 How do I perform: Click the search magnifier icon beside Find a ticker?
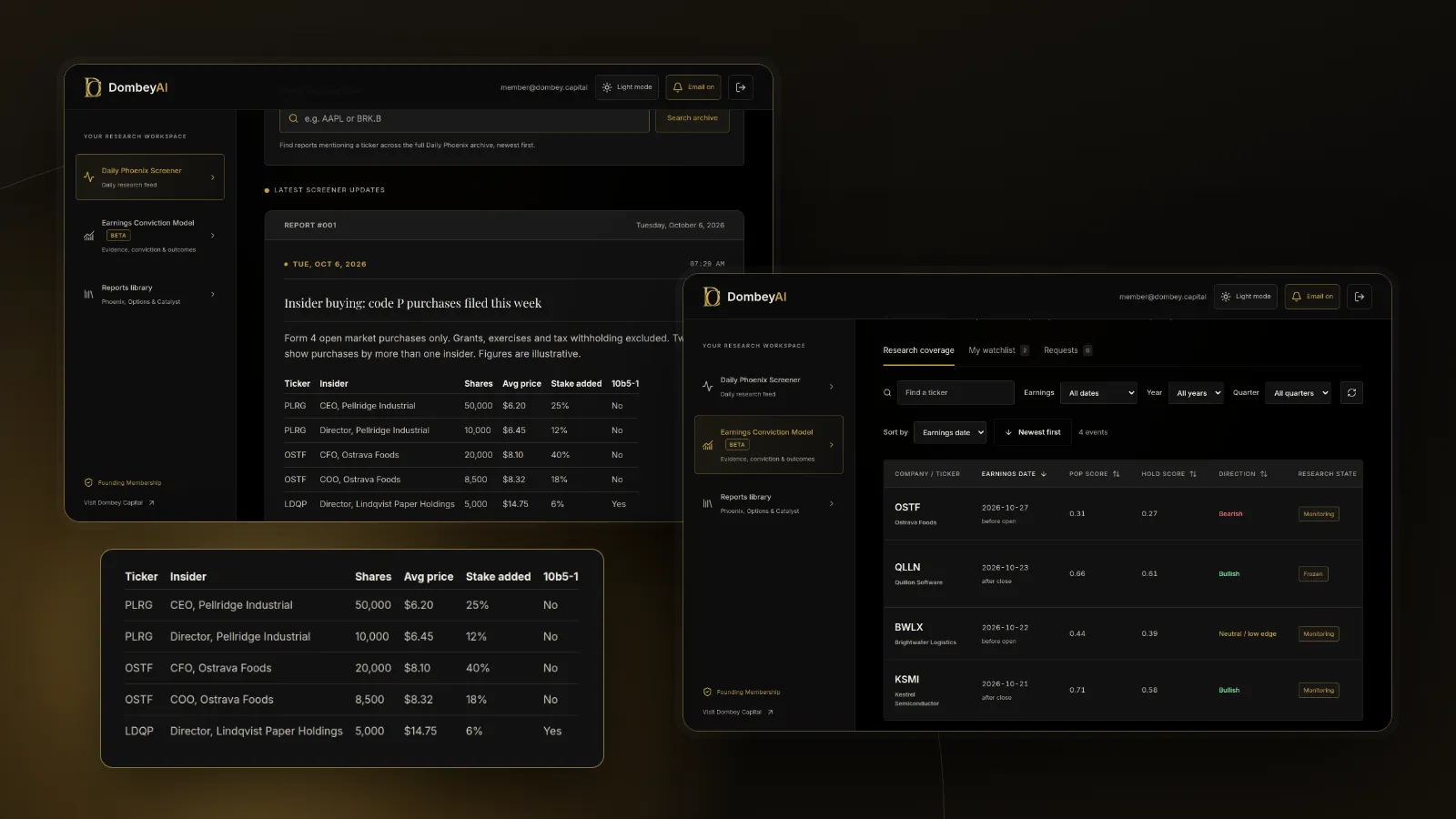point(887,393)
